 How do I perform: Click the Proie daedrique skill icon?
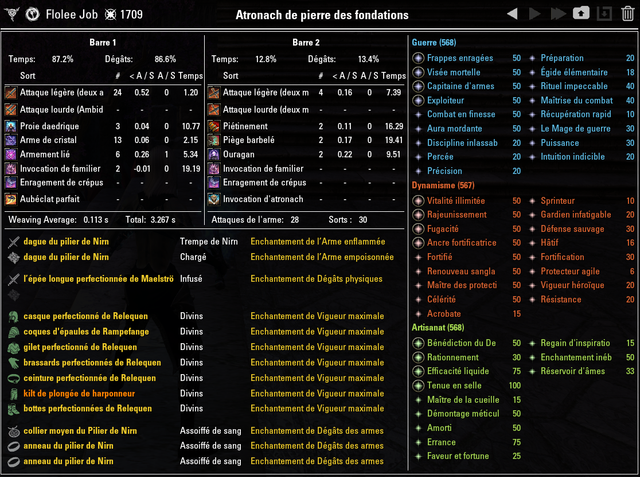pos(11,126)
